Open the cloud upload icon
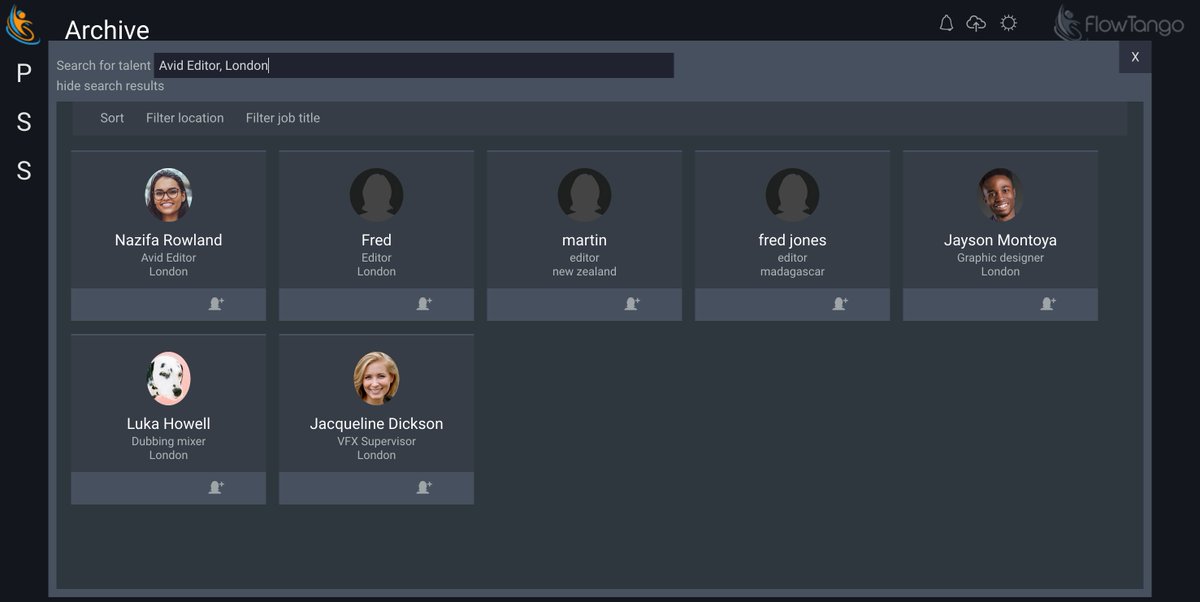The height and width of the screenshot is (602, 1200). coord(976,23)
